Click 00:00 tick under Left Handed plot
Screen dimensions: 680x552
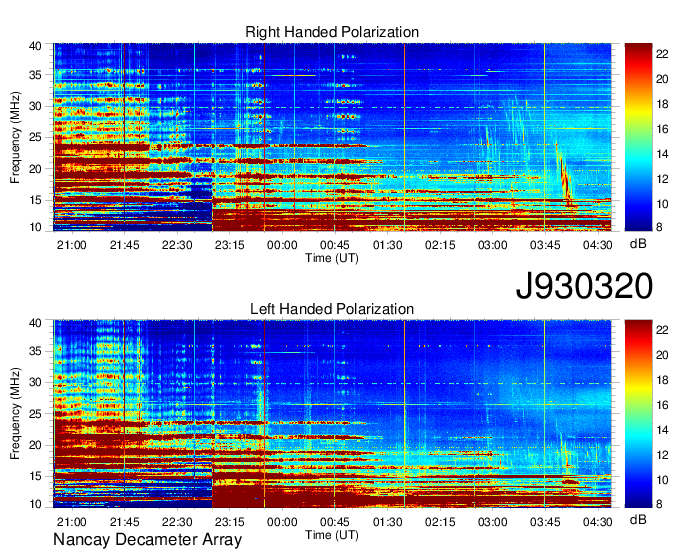click(282, 522)
